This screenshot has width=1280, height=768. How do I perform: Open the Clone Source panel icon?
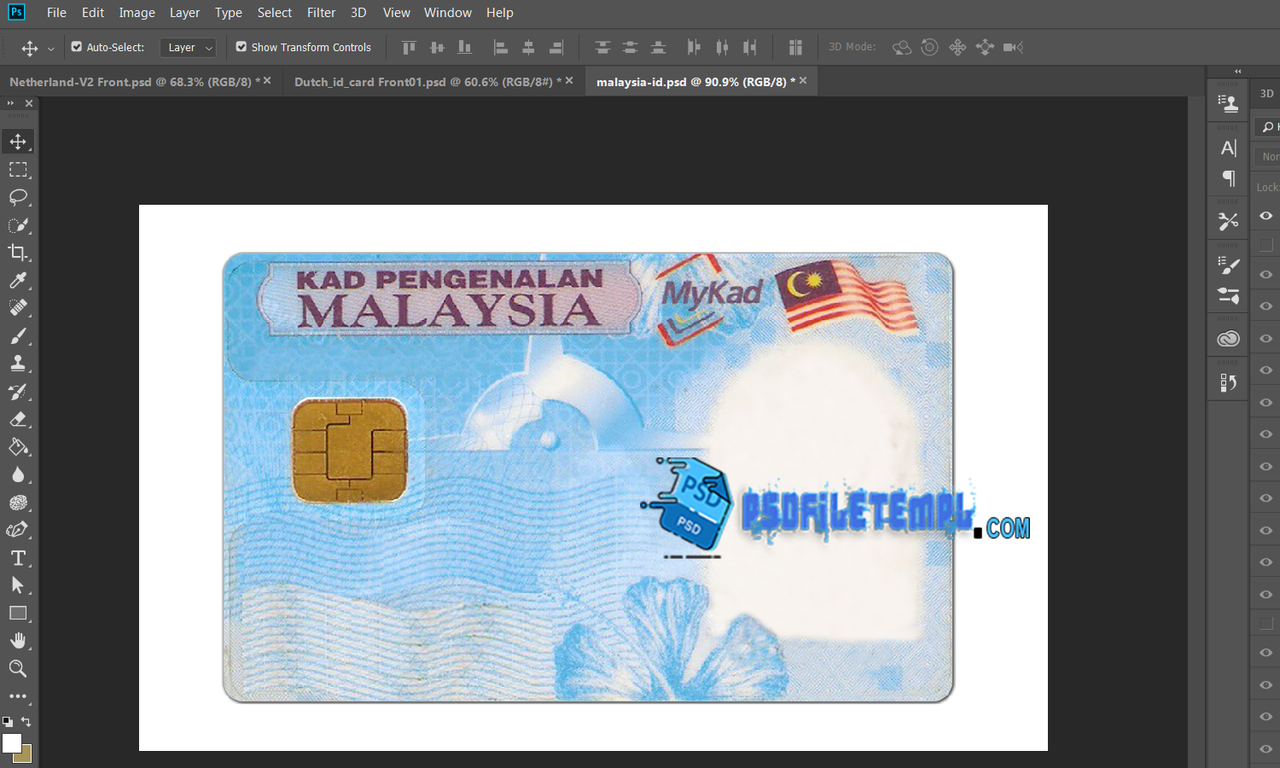(1228, 102)
